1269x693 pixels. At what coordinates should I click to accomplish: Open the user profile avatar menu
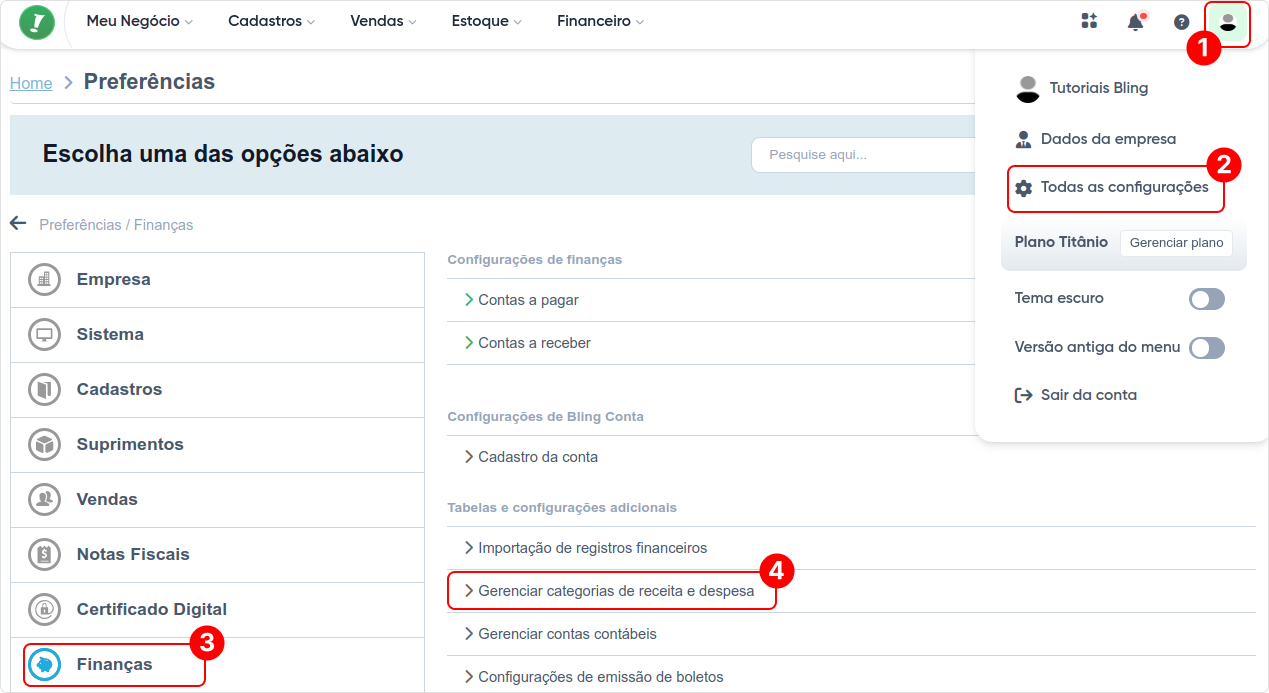point(1228,22)
